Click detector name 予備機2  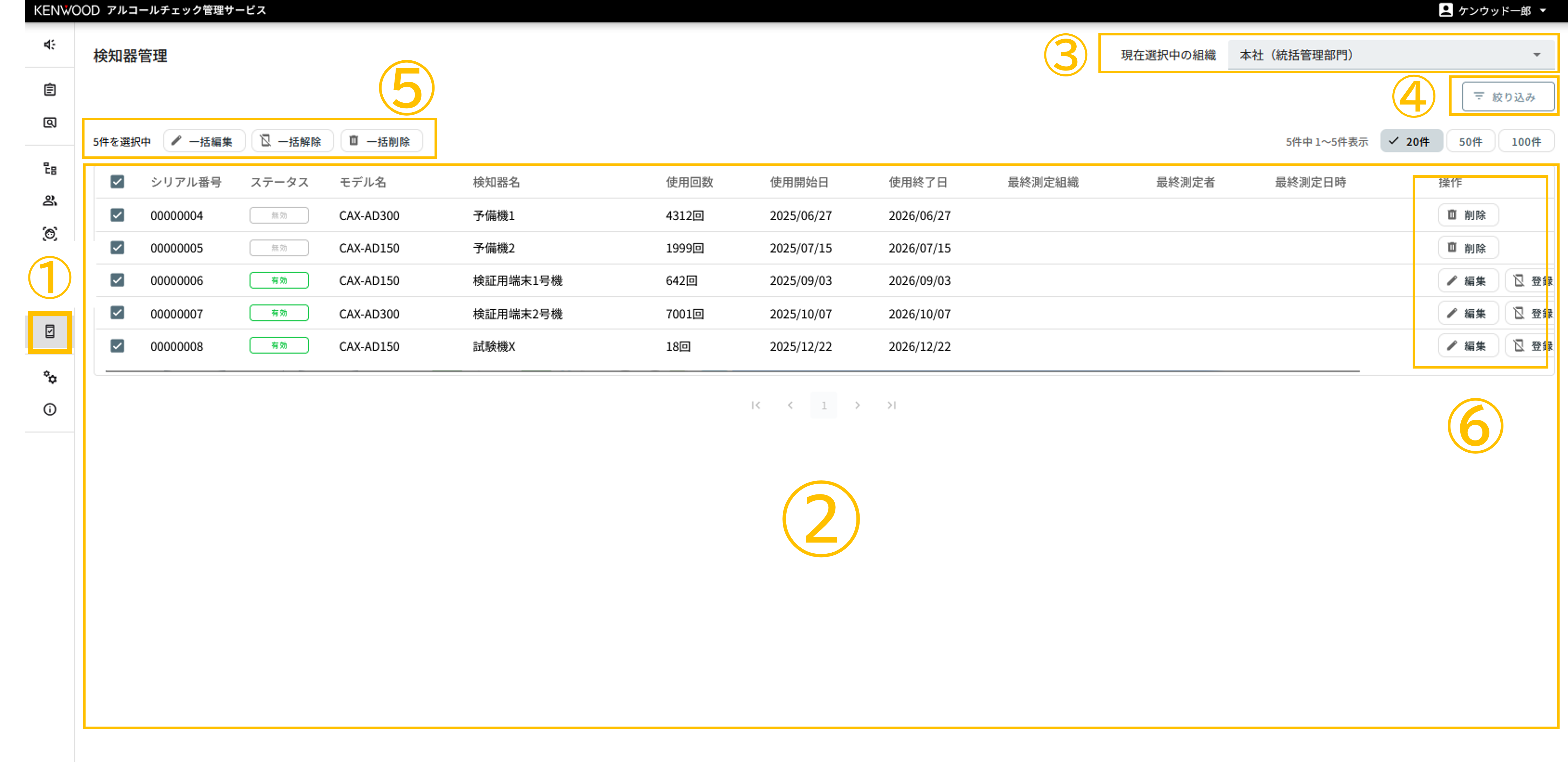(494, 248)
